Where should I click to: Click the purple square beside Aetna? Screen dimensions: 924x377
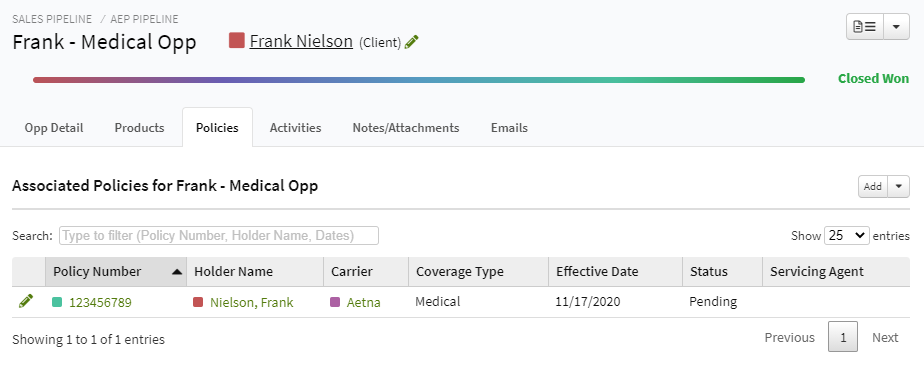[x=335, y=302]
